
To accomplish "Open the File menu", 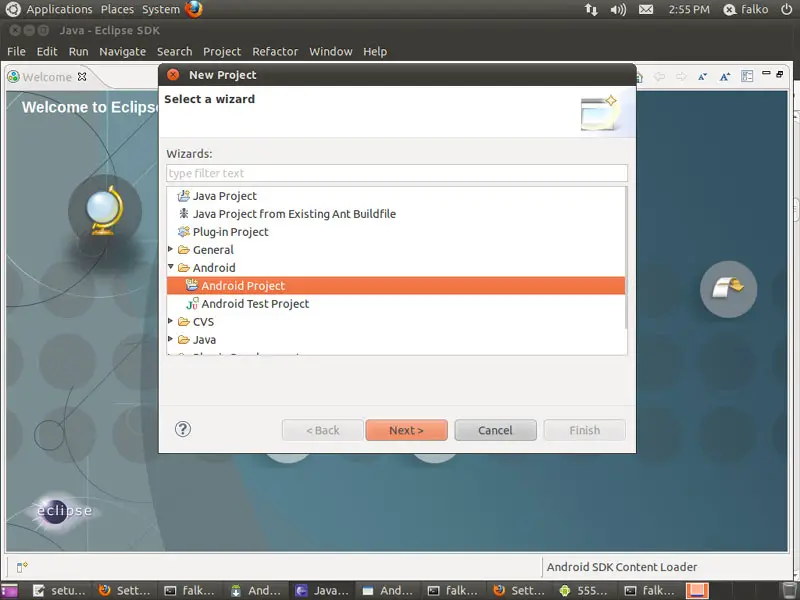I will pyautogui.click(x=16, y=52).
